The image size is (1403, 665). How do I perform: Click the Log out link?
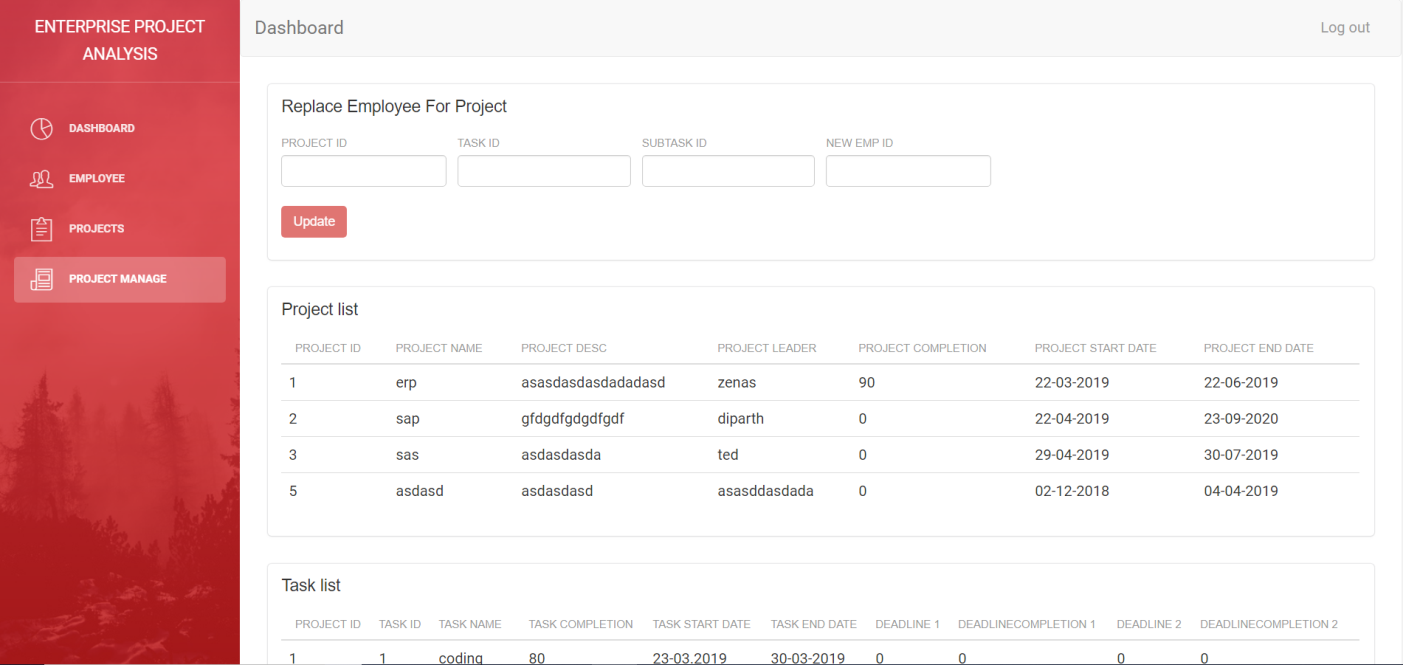pyautogui.click(x=1345, y=28)
